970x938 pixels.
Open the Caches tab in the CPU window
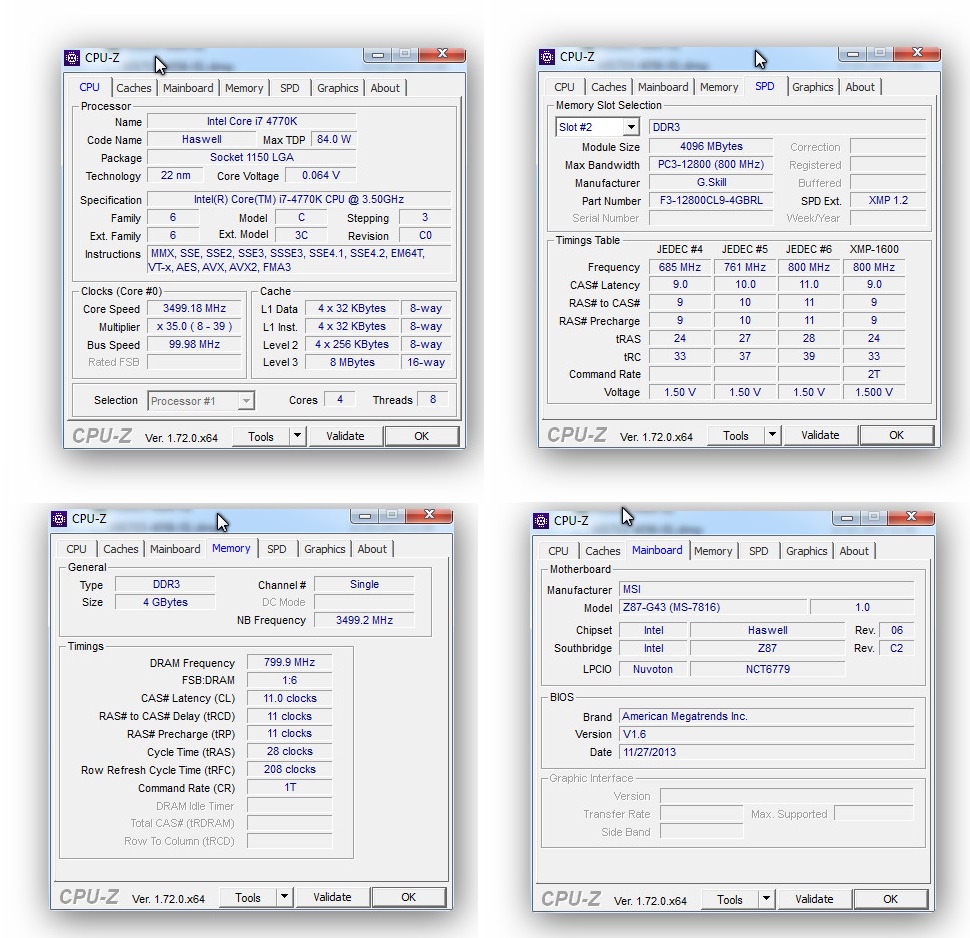134,88
